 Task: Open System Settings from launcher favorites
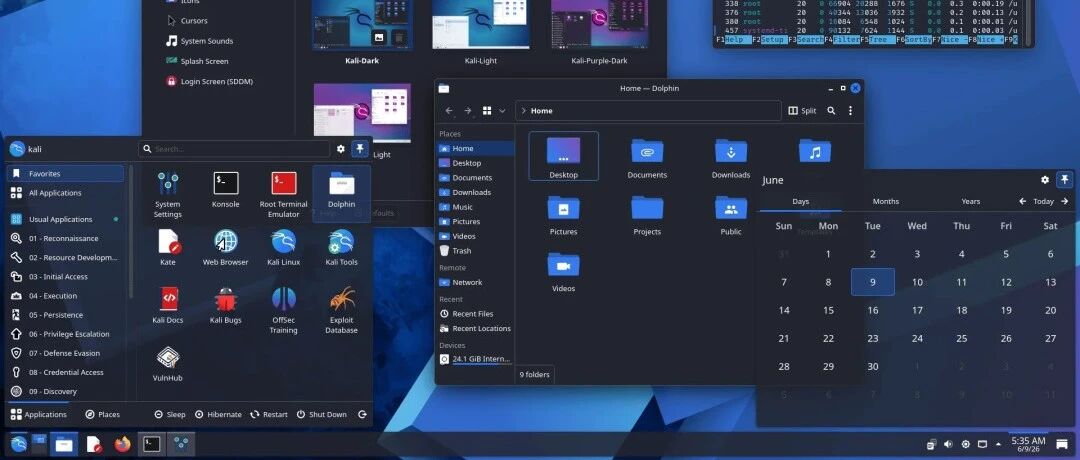[x=167, y=194]
